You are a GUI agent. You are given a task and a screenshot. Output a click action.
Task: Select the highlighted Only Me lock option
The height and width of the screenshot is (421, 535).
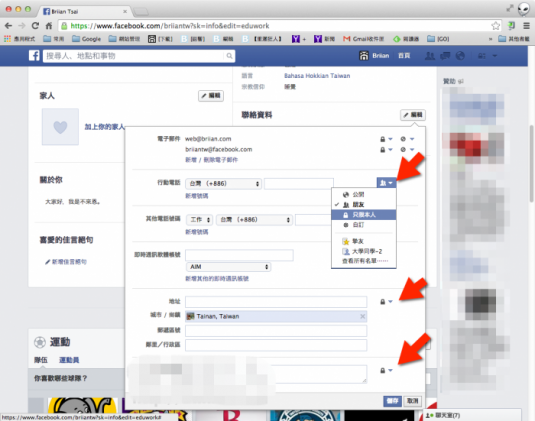click(364, 215)
